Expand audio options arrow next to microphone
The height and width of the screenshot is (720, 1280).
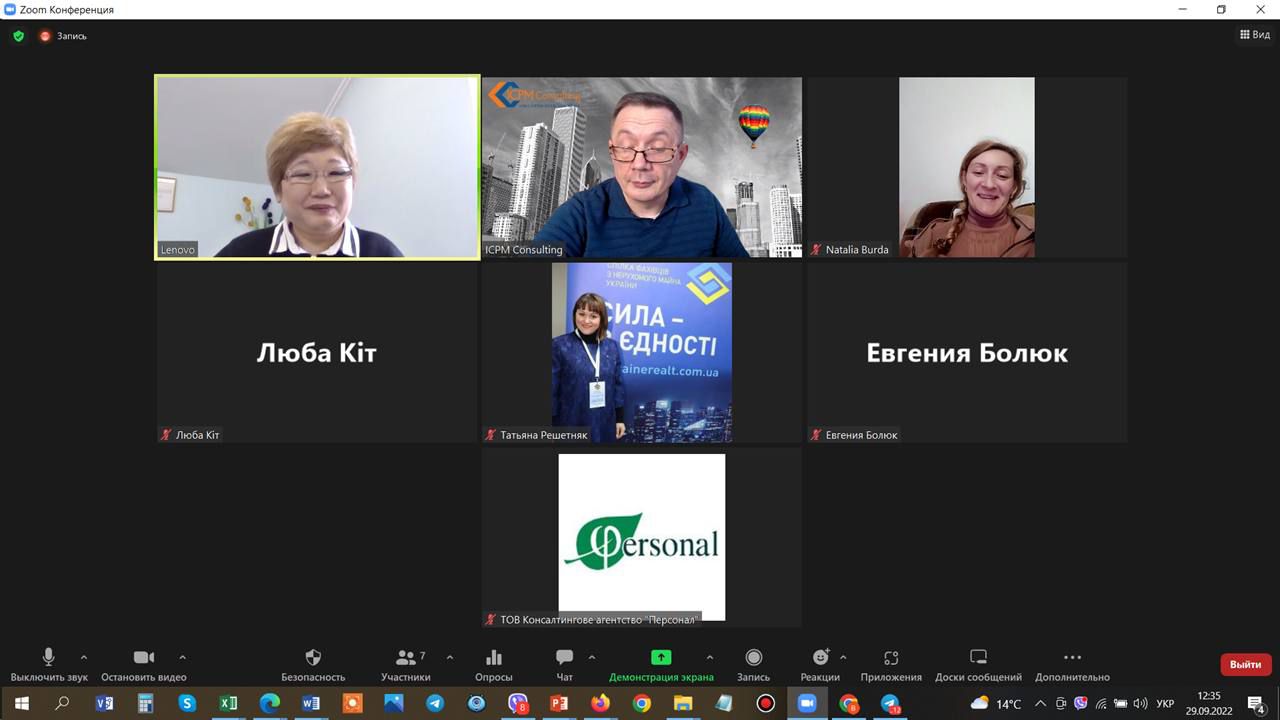[x=84, y=657]
